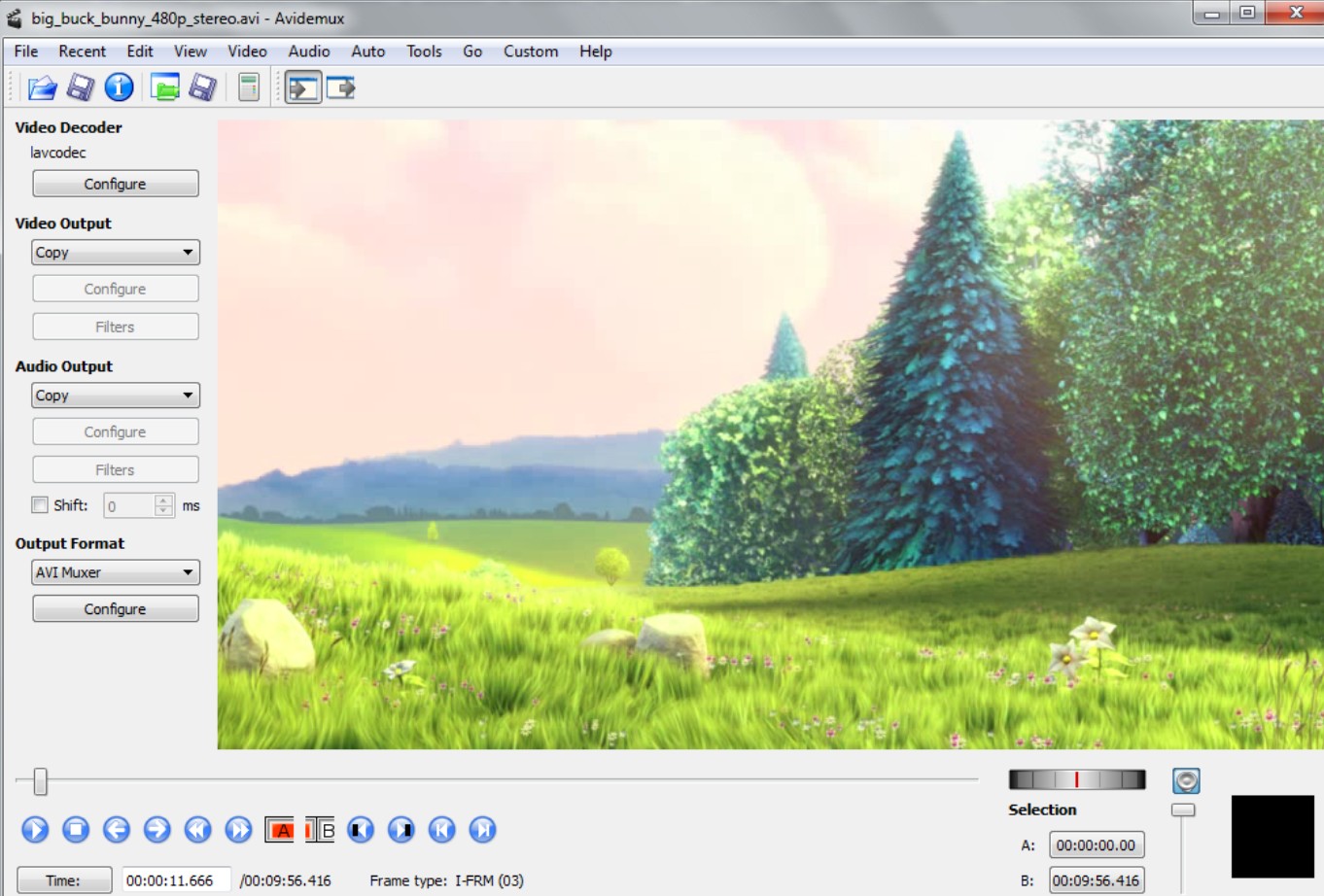Click Filters under Video Output
Image resolution: width=1324 pixels, height=896 pixels.
[x=116, y=327]
